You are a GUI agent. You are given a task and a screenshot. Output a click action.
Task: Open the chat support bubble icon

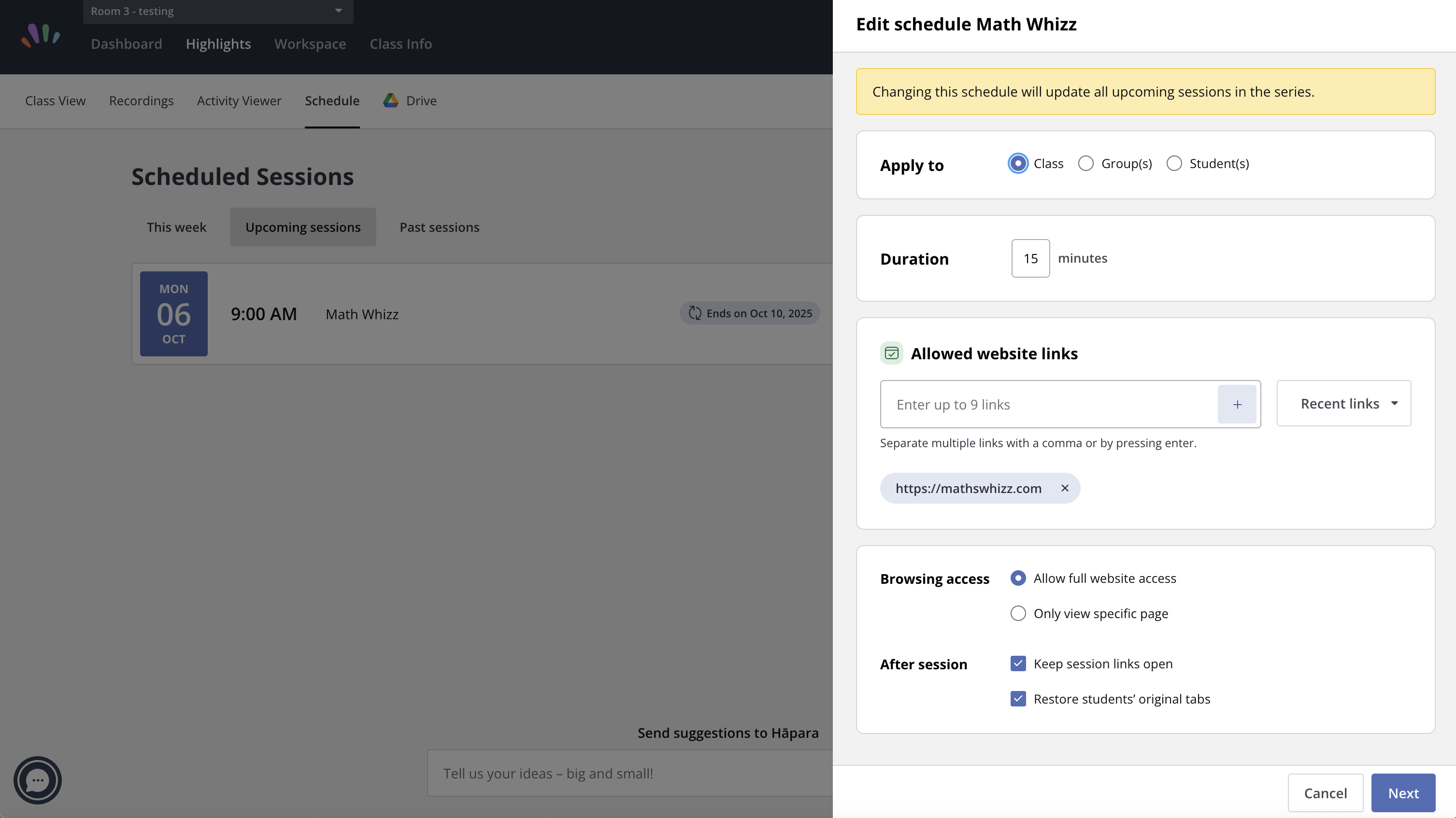[37, 780]
